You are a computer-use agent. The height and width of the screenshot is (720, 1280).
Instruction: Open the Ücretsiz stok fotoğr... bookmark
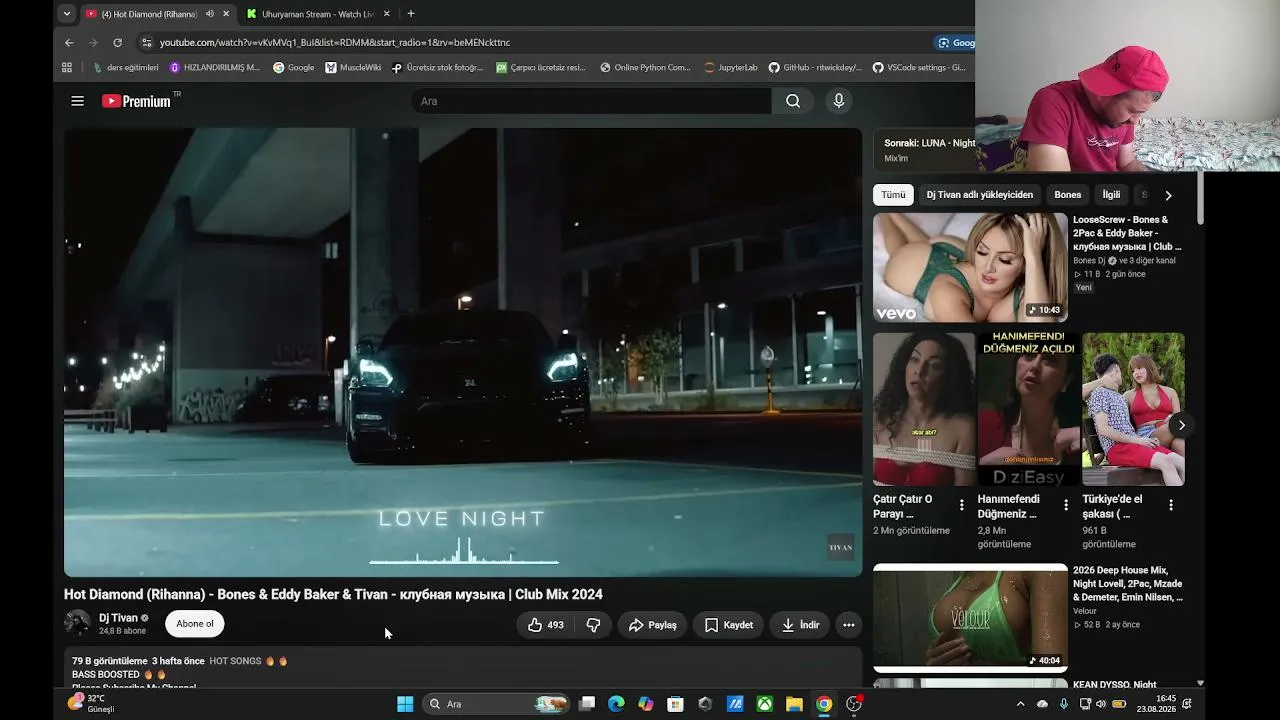tap(438, 68)
